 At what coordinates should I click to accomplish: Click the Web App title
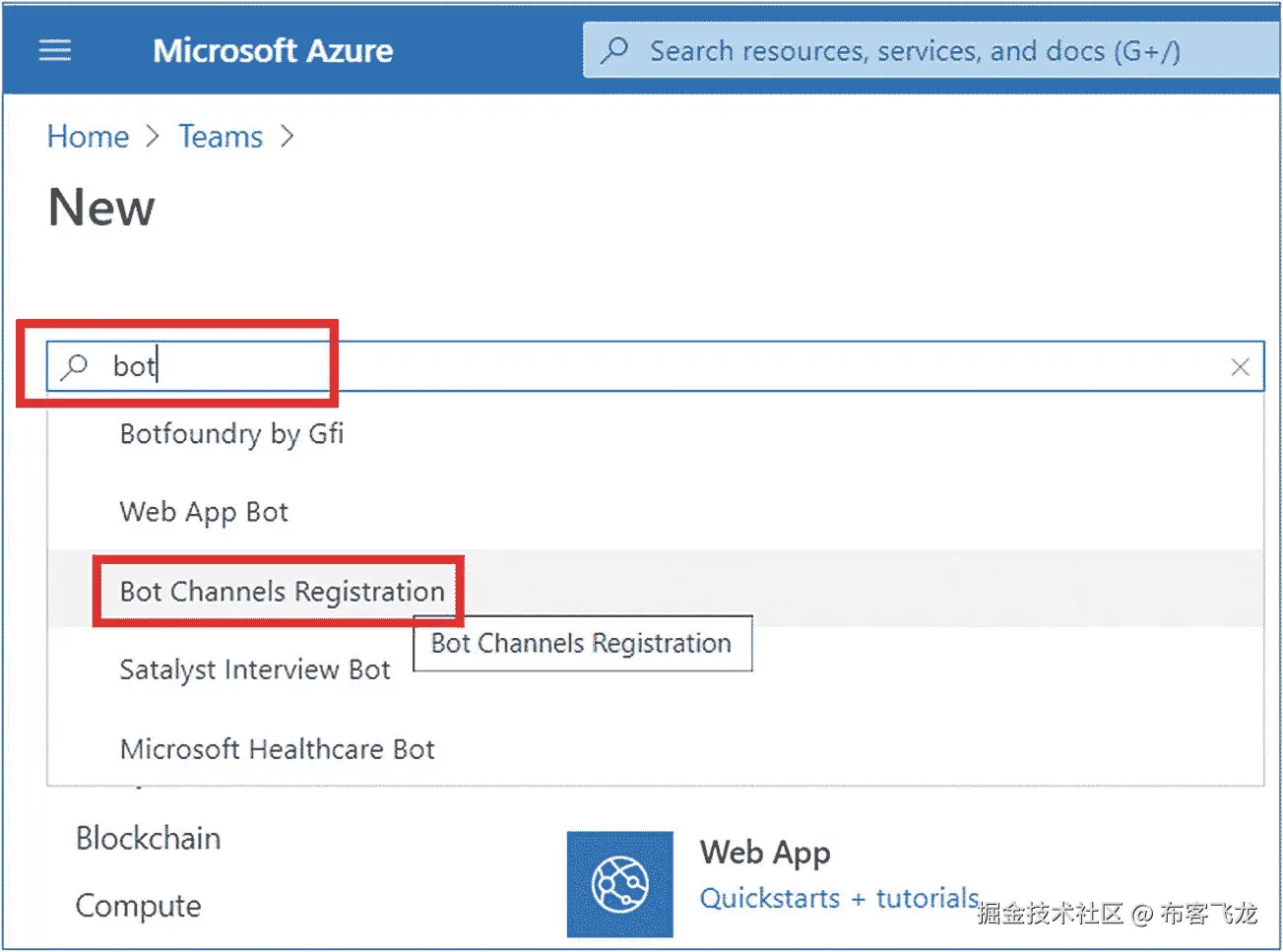pyautogui.click(x=765, y=852)
